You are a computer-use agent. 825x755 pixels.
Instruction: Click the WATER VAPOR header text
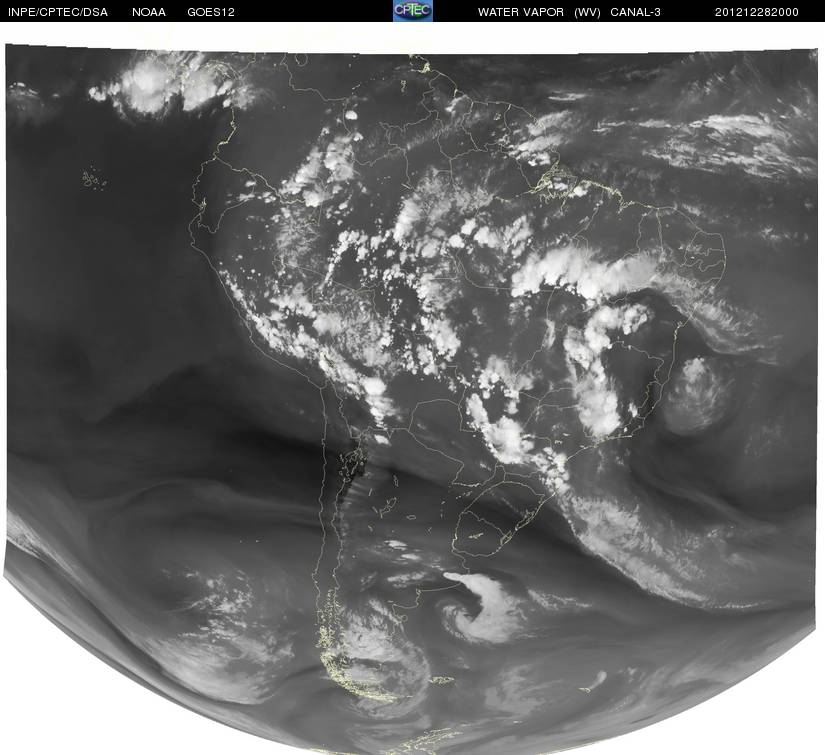pos(521,12)
